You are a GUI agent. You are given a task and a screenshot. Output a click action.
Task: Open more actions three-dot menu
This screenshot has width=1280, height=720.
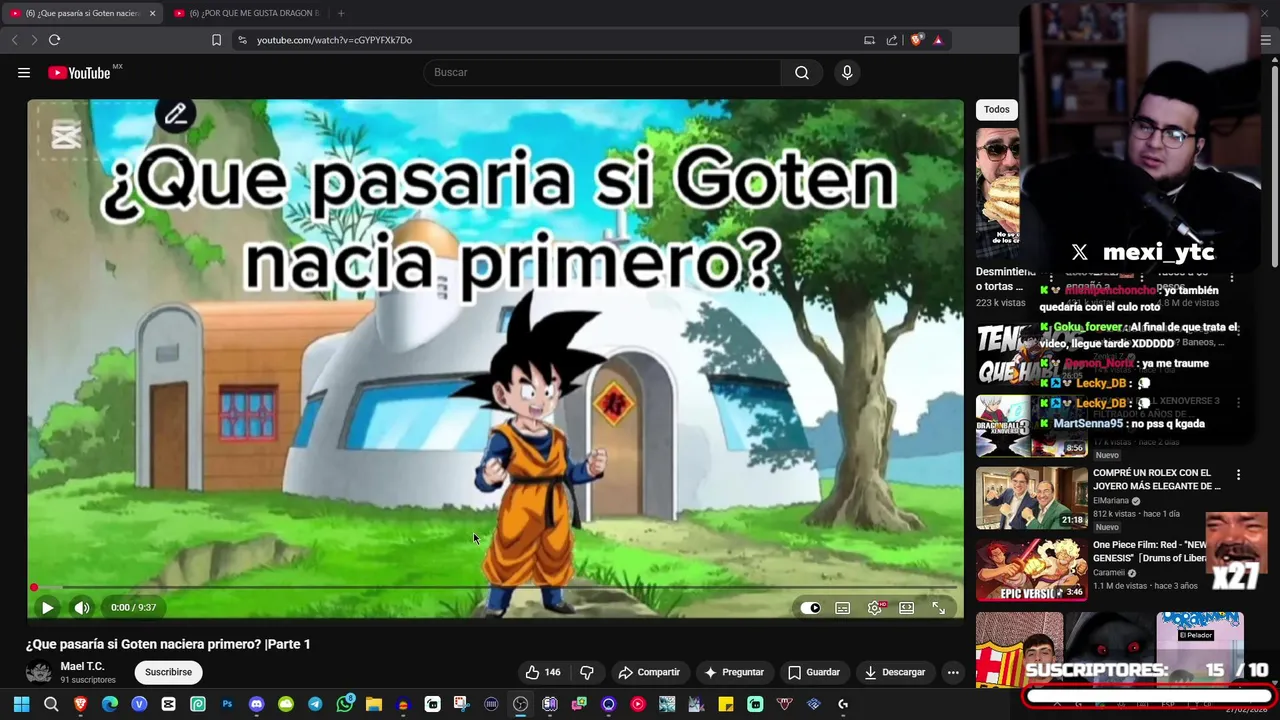click(953, 672)
